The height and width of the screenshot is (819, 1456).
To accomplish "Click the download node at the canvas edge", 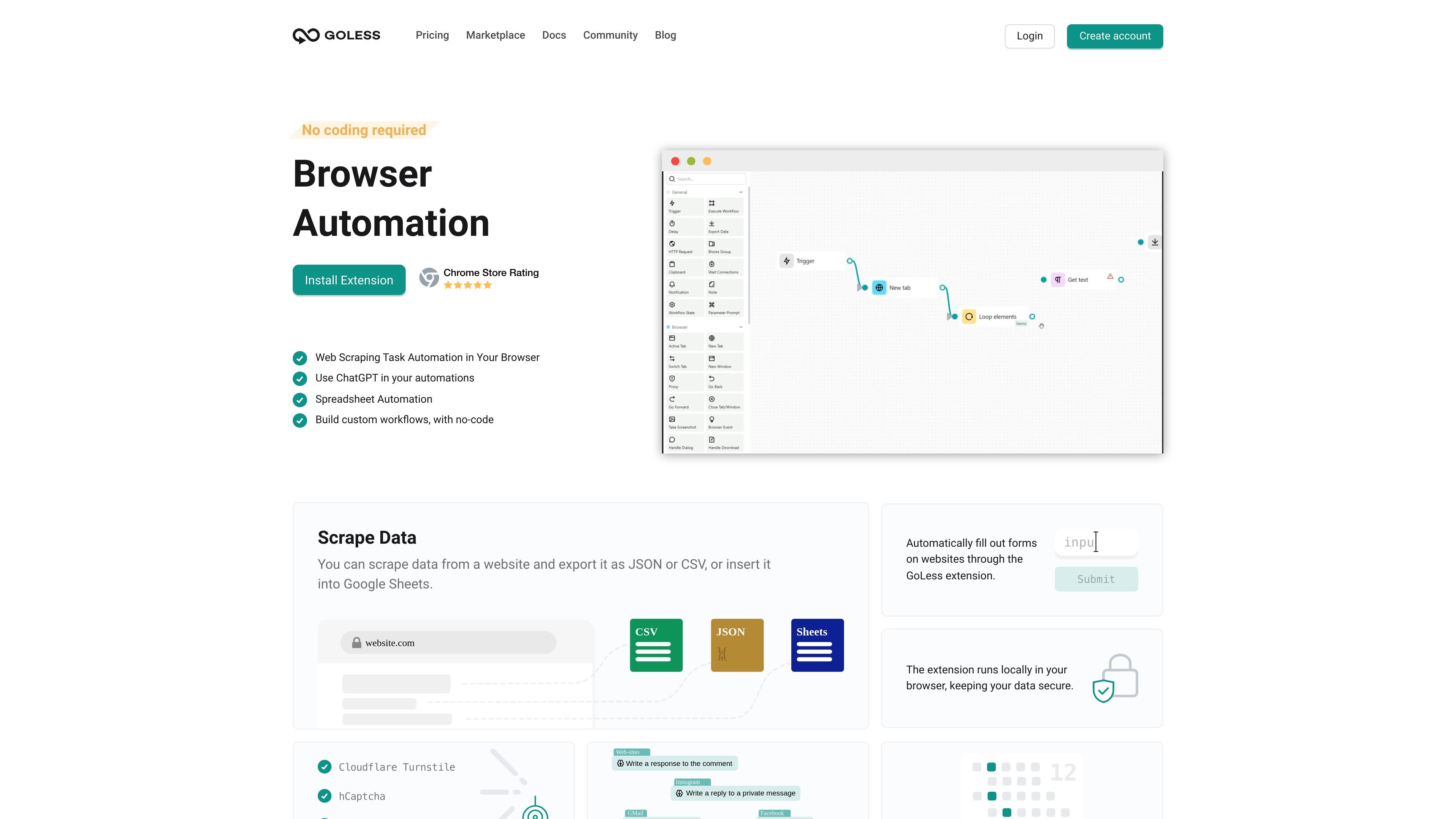I will click(x=1155, y=242).
